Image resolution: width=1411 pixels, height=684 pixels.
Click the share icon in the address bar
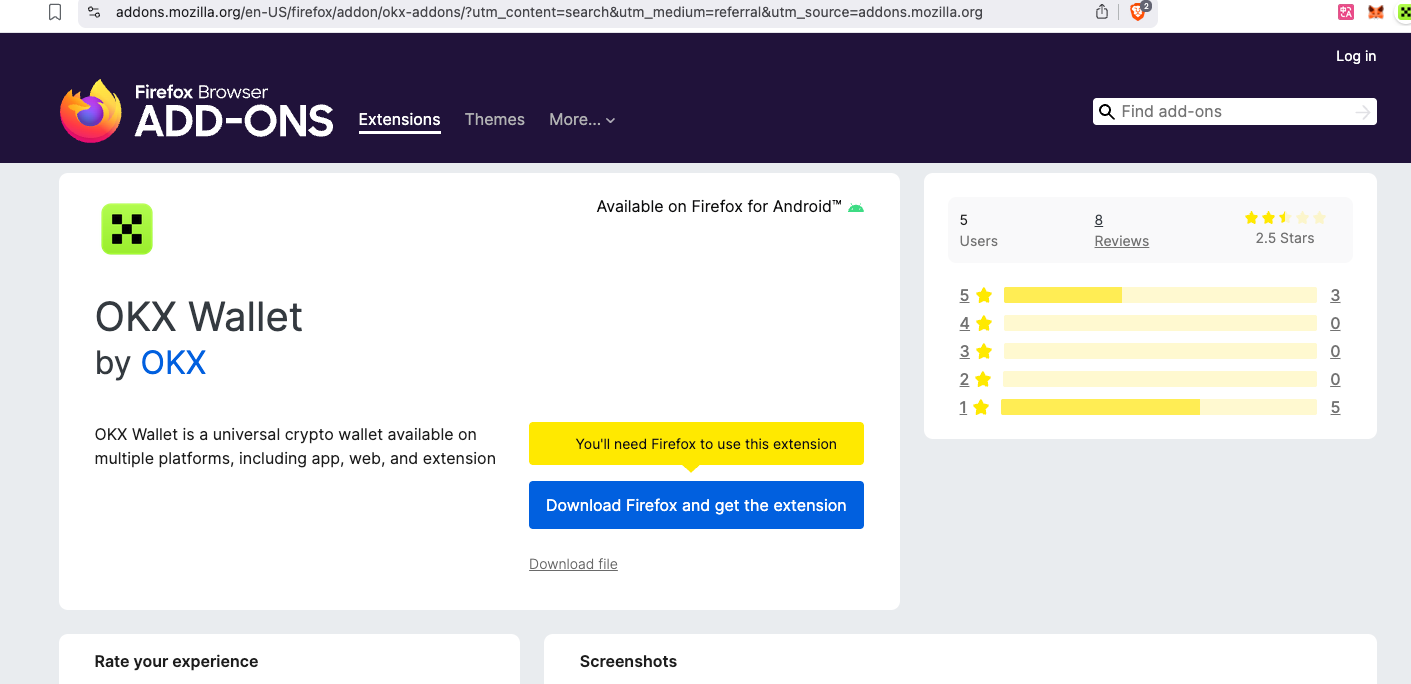(1102, 12)
